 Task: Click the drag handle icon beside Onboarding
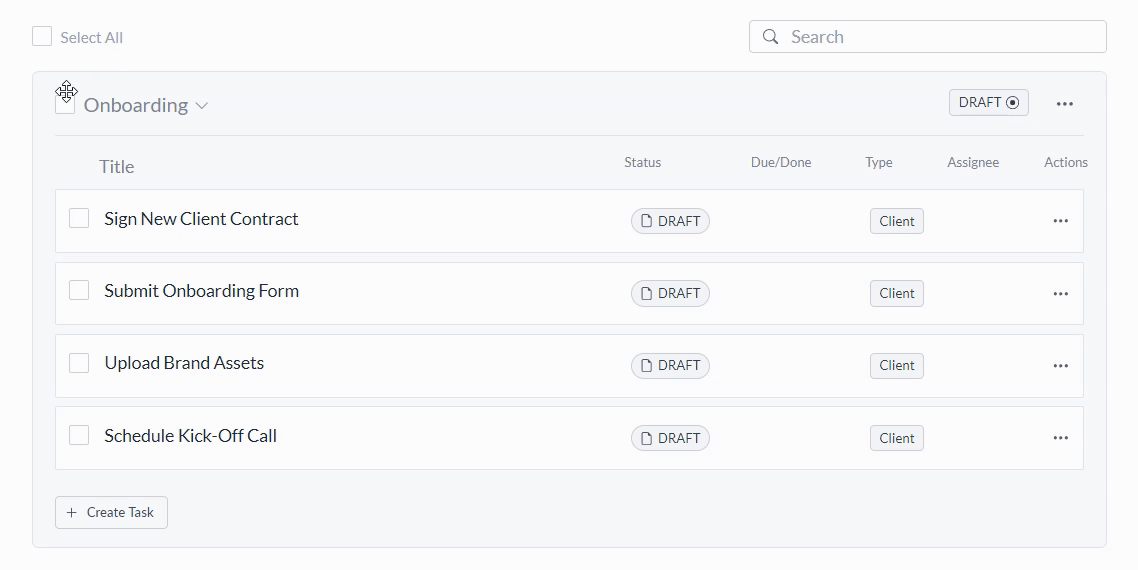pyautogui.click(x=66, y=92)
